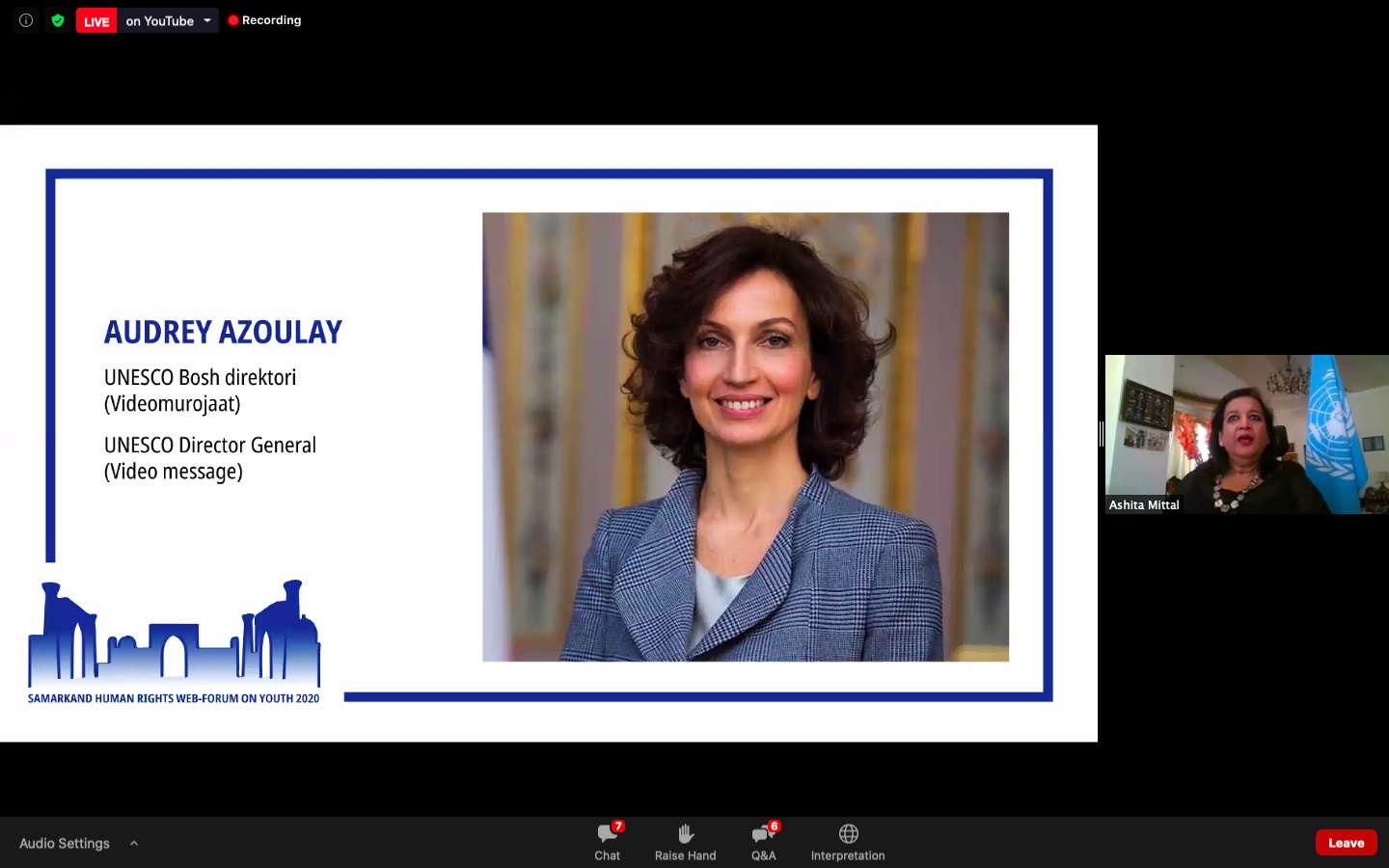Click the AUDREY AZOULAY slide heading
1389x868 pixels.
pyautogui.click(x=223, y=332)
